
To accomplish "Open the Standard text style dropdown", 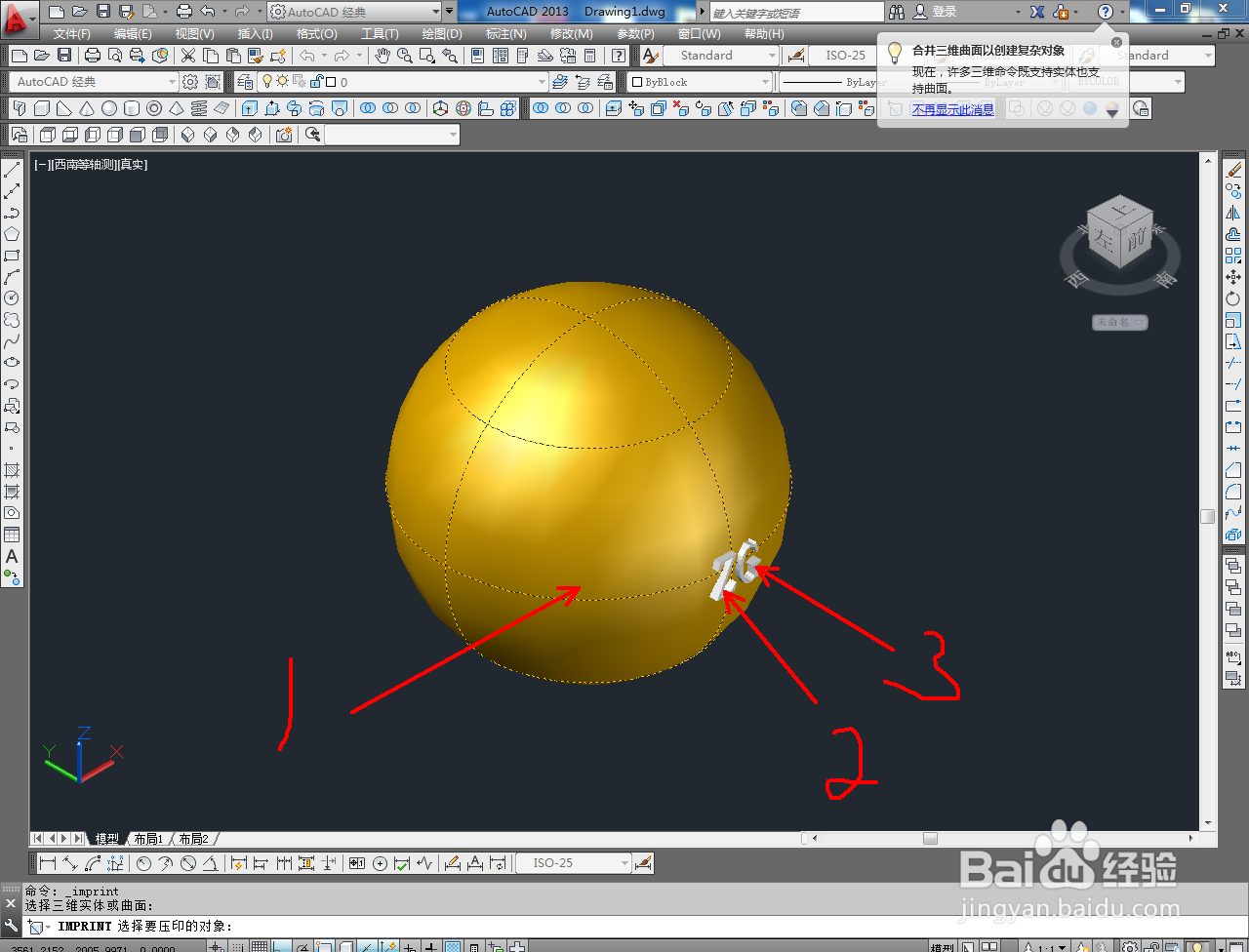I will click(721, 56).
